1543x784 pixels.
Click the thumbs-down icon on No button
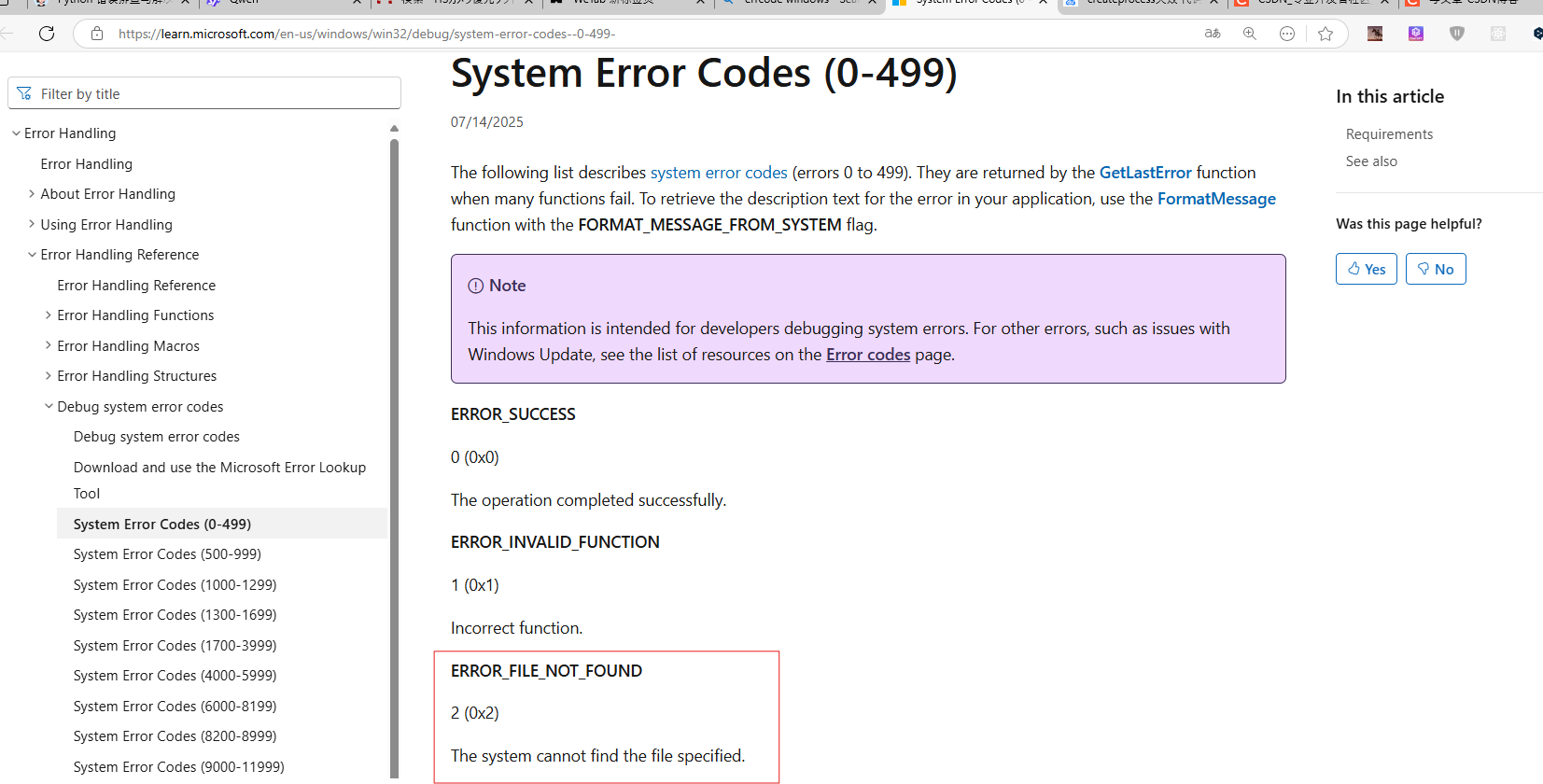click(x=1424, y=269)
